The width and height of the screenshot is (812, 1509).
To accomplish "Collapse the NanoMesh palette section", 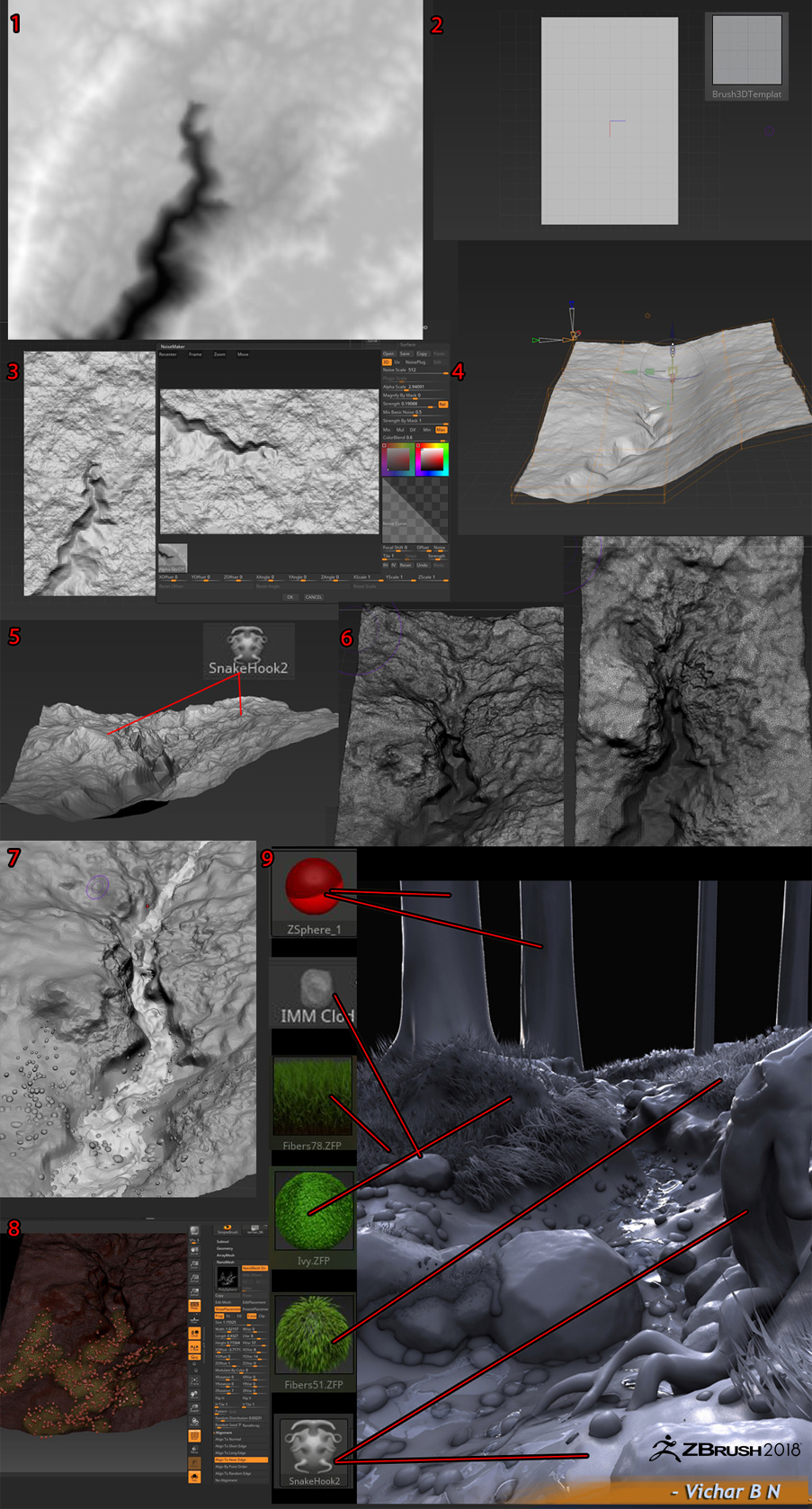I will 225,1262.
